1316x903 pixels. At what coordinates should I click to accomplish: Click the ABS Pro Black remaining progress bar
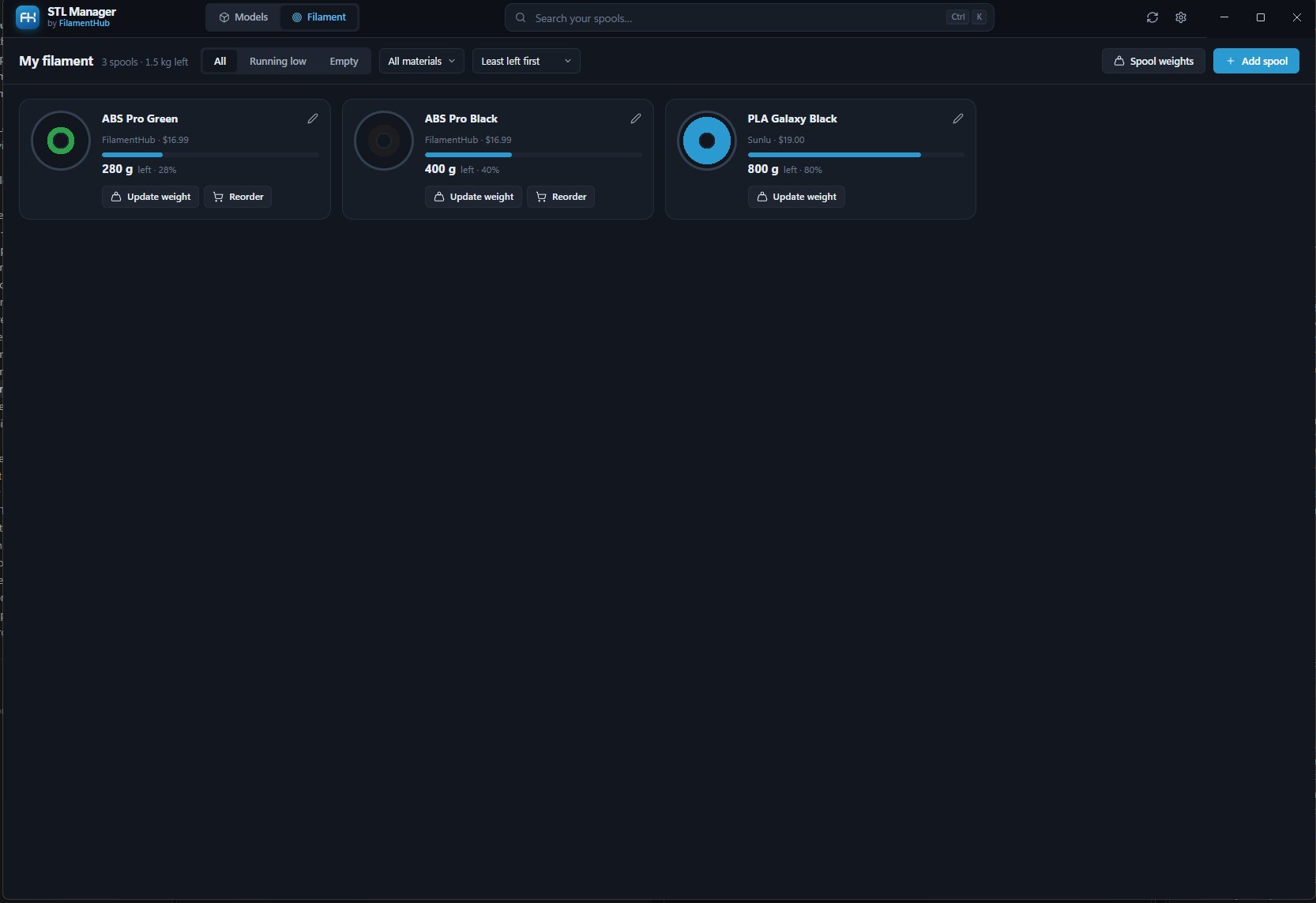[x=533, y=155]
